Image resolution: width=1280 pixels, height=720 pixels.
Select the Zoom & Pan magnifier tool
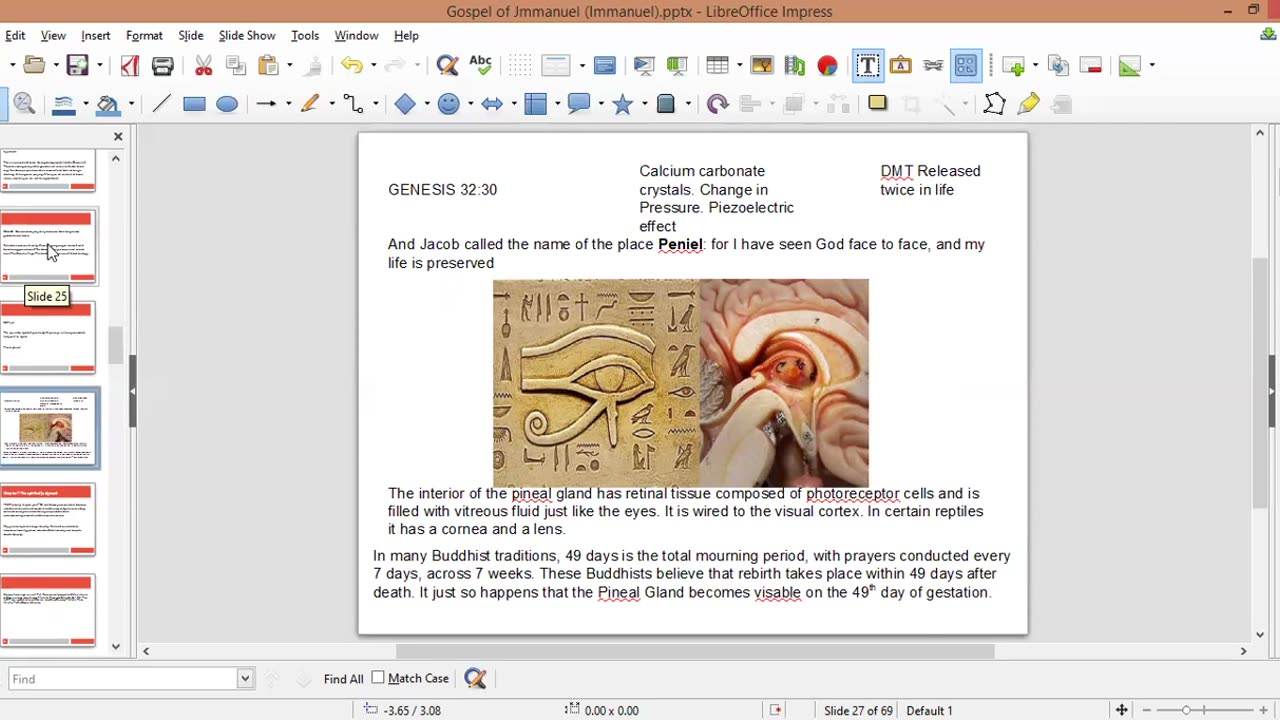(x=25, y=104)
